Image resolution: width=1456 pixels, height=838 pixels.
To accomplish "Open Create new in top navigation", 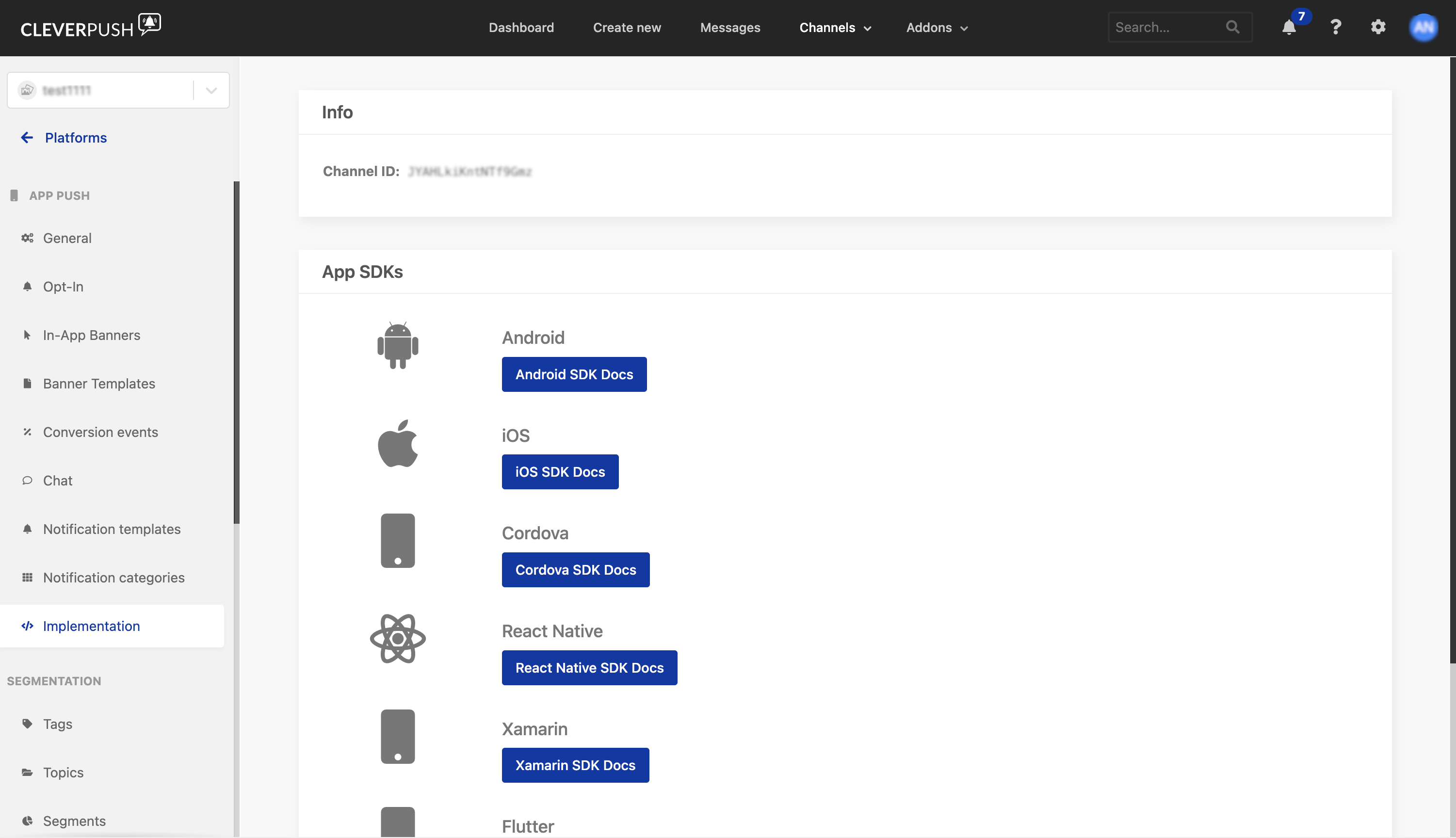I will point(627,28).
